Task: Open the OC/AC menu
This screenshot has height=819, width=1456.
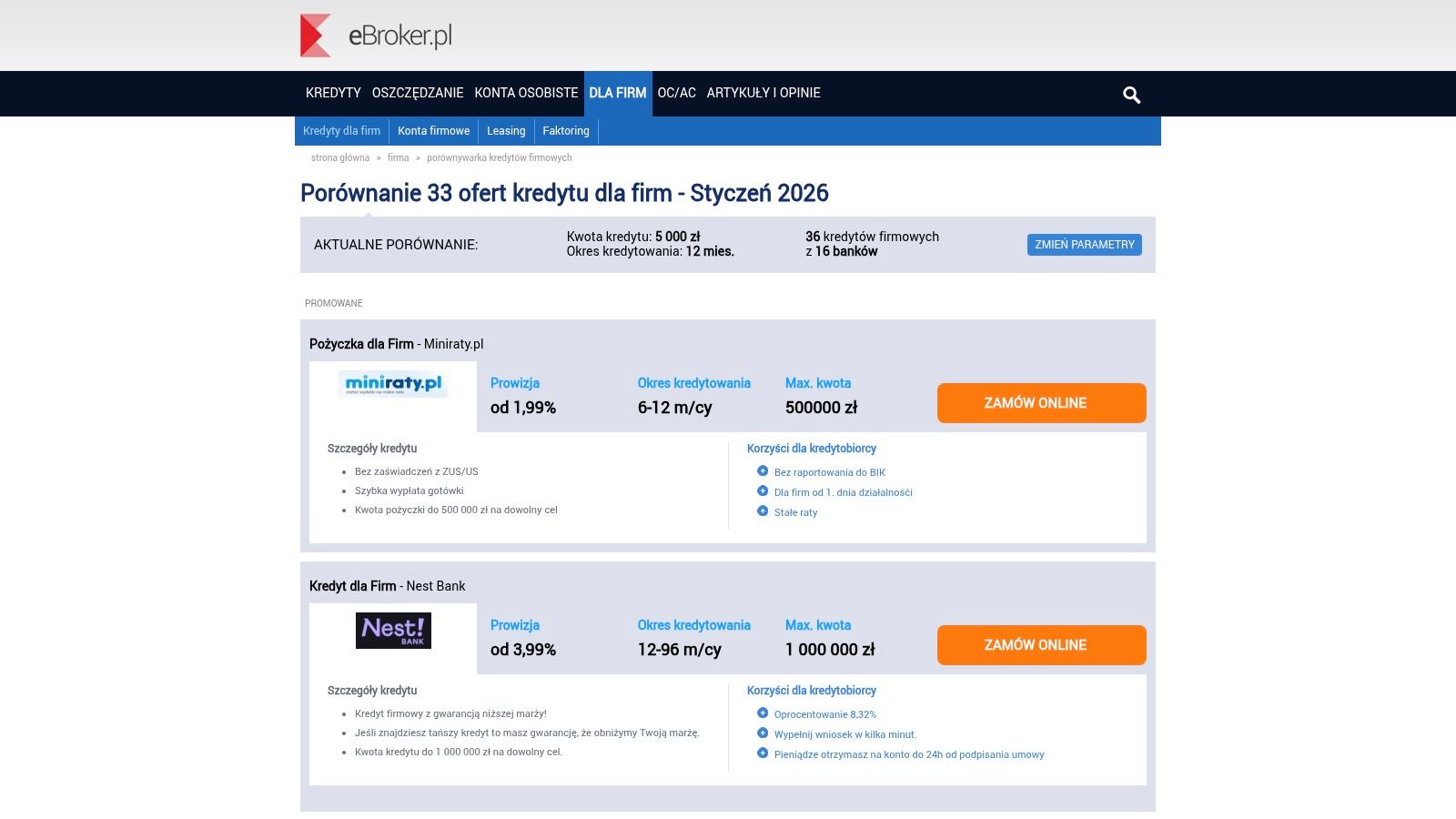Action: click(x=676, y=93)
